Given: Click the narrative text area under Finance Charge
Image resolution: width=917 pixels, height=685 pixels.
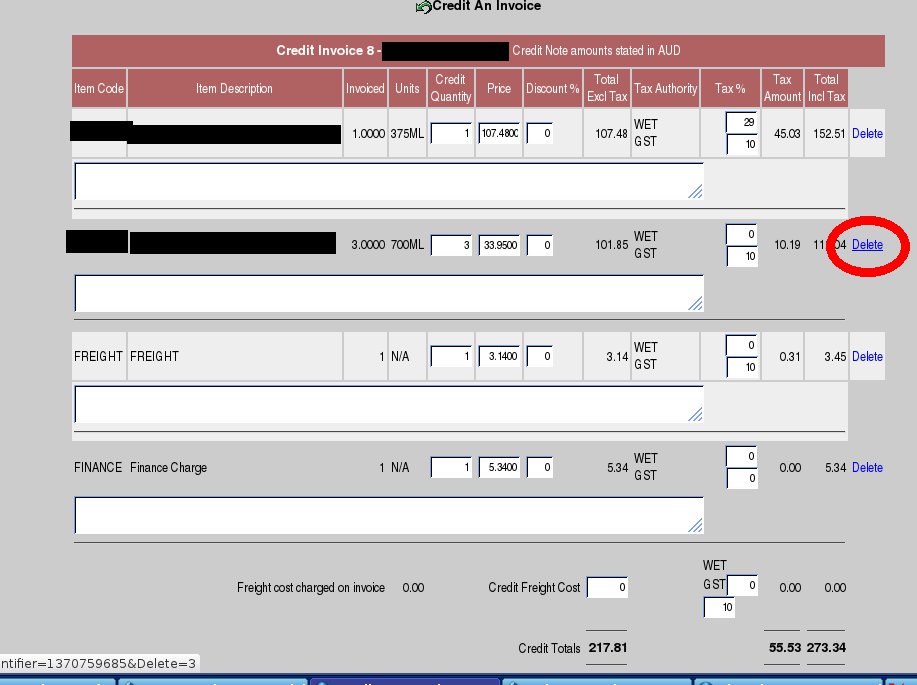Looking at the screenshot, I should pyautogui.click(x=389, y=514).
